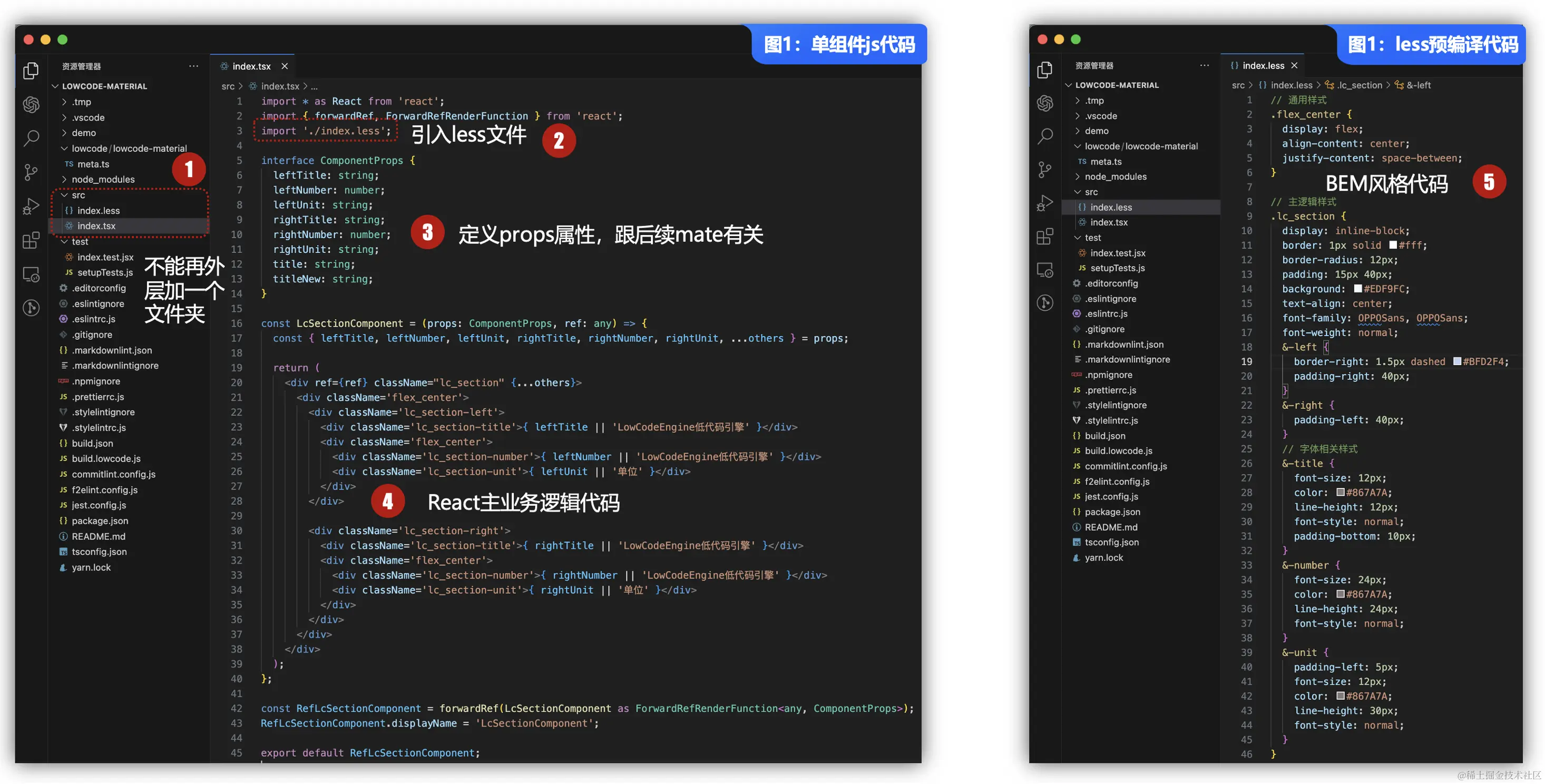Switch to the index.less tab
Screen dimensions: 1545x784
[1263, 65]
